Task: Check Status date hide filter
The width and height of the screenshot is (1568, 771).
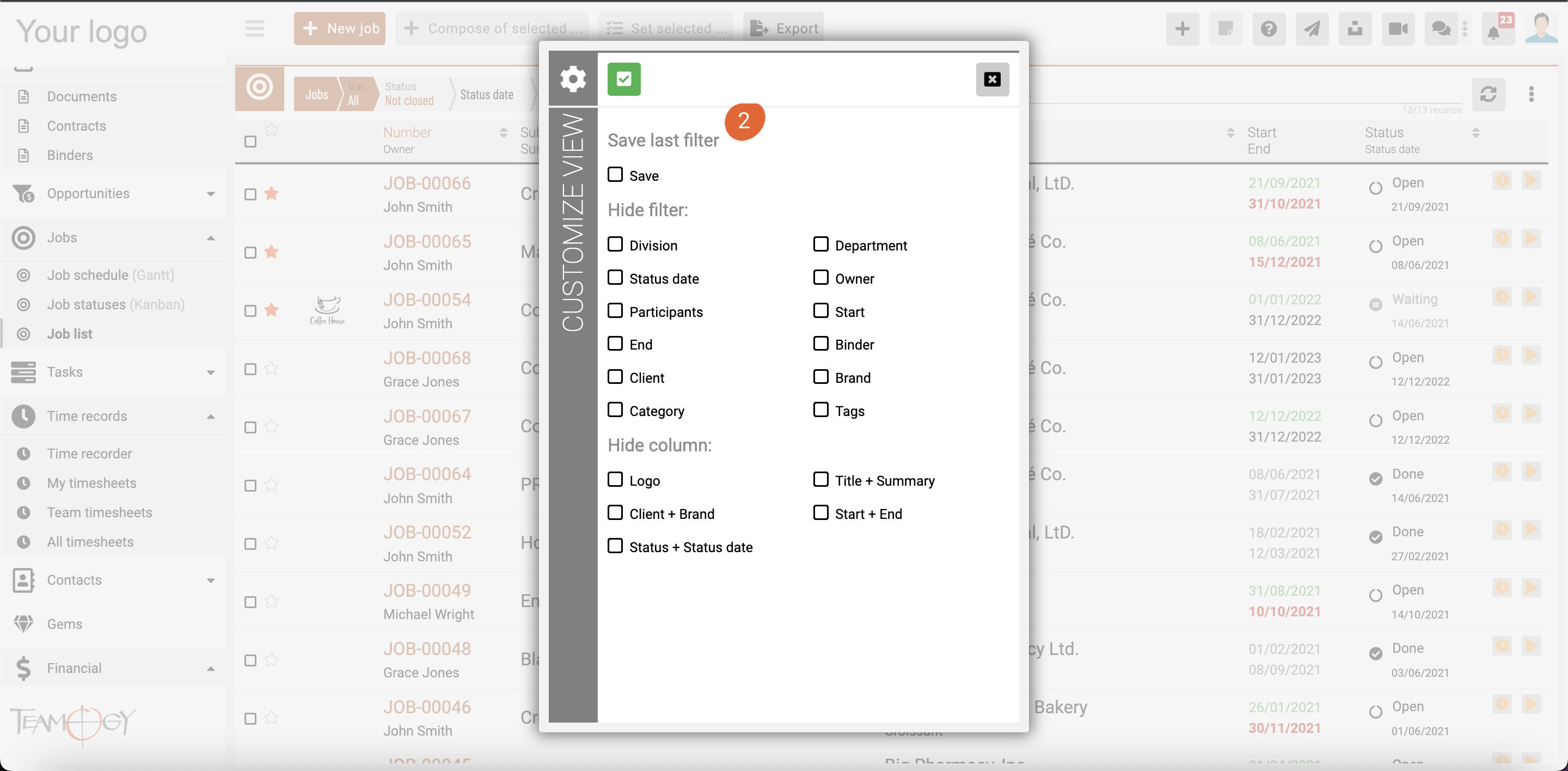Action: pos(615,278)
